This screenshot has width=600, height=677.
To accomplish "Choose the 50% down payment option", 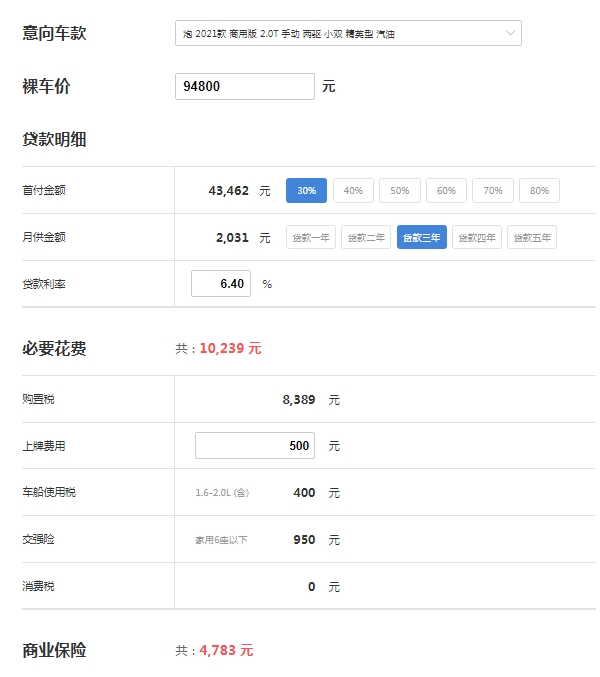I will click(400, 190).
